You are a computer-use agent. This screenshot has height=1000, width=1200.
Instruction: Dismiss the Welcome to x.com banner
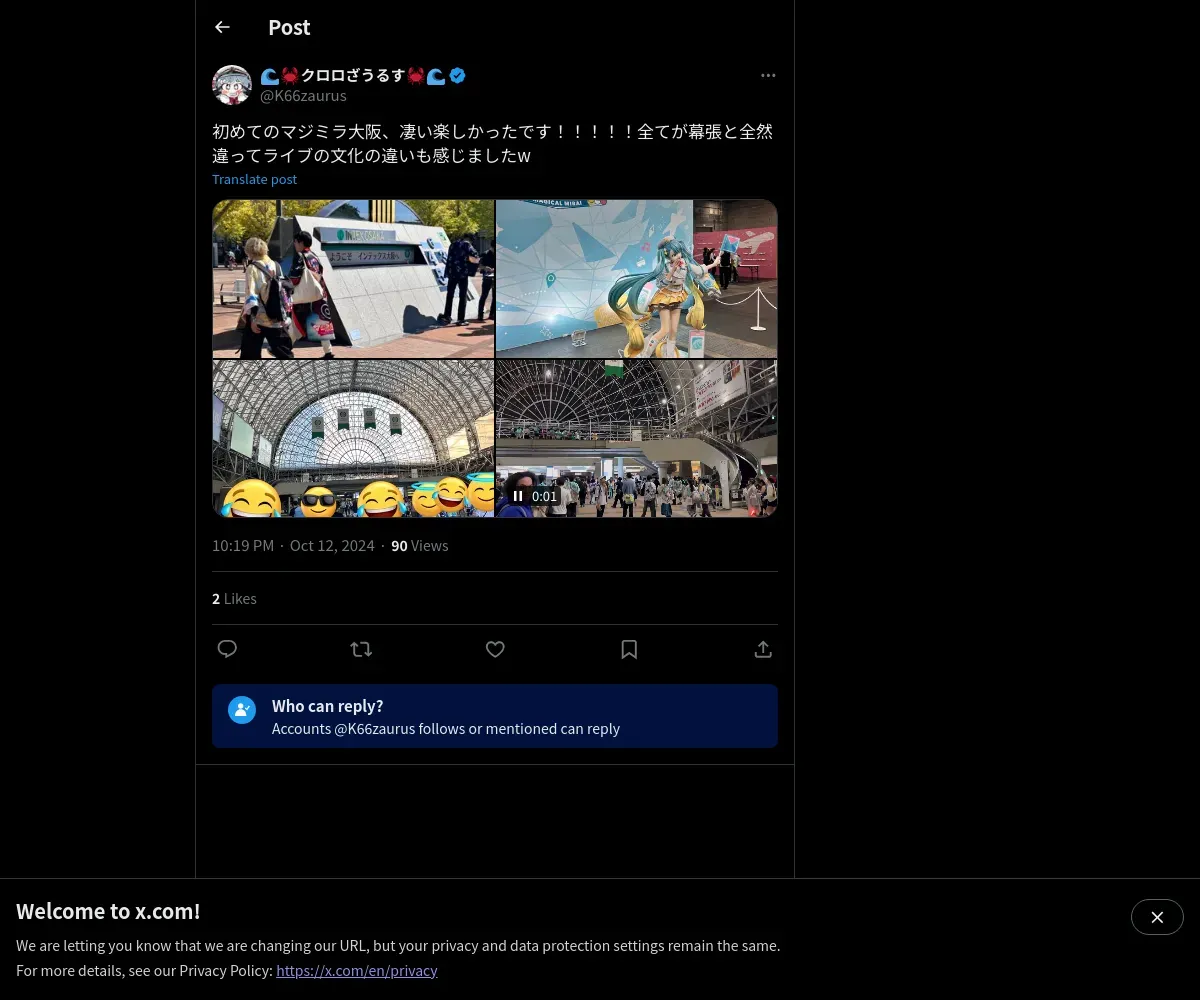point(1157,917)
